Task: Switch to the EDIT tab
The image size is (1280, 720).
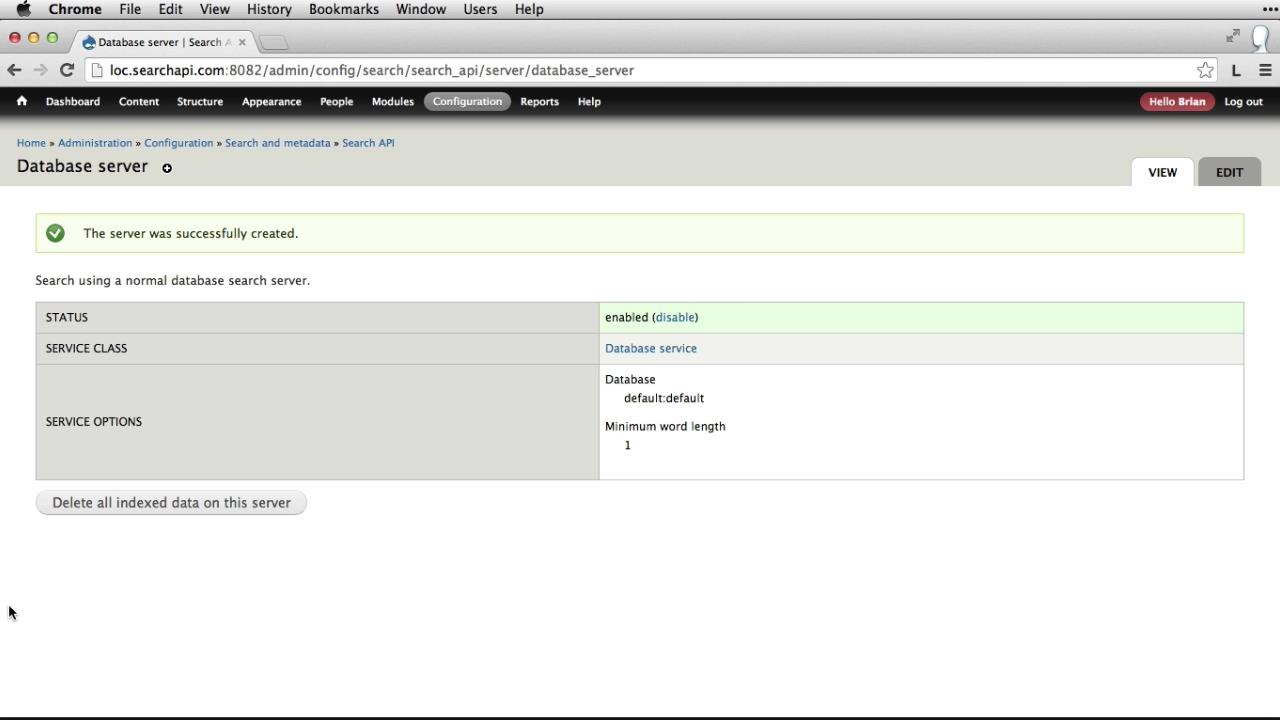Action: [x=1229, y=172]
